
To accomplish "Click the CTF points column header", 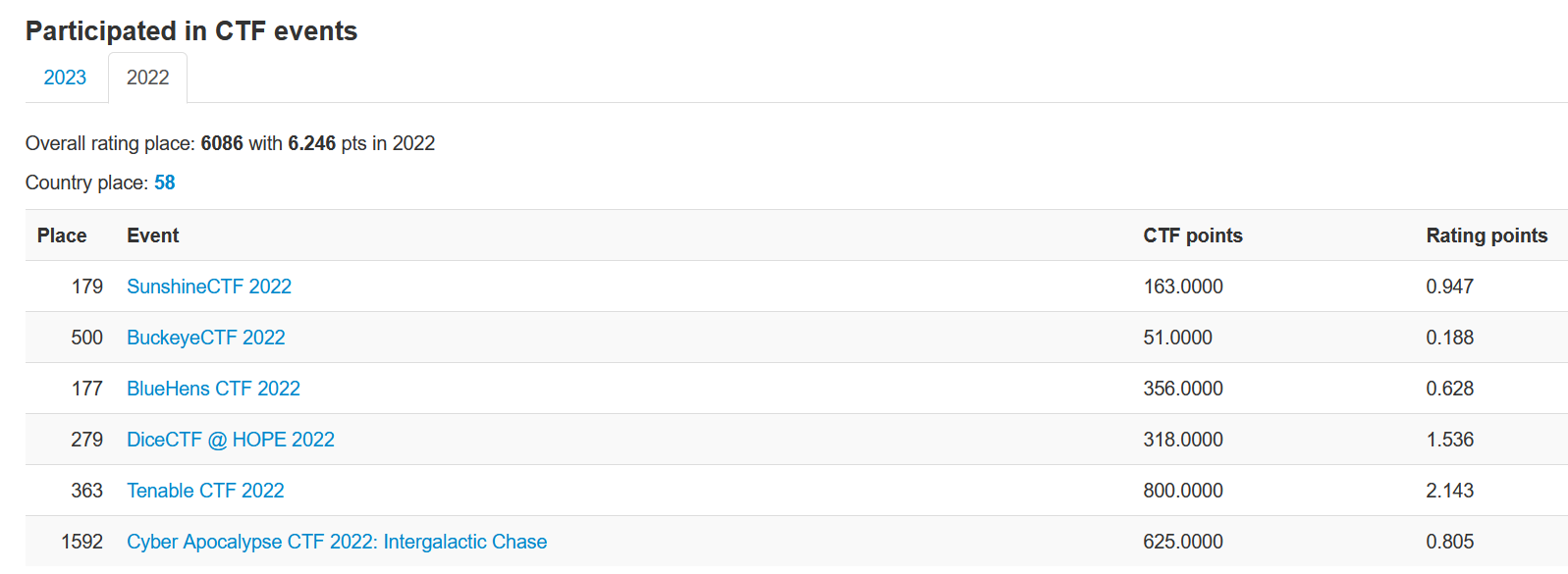I will click(x=1193, y=235).
